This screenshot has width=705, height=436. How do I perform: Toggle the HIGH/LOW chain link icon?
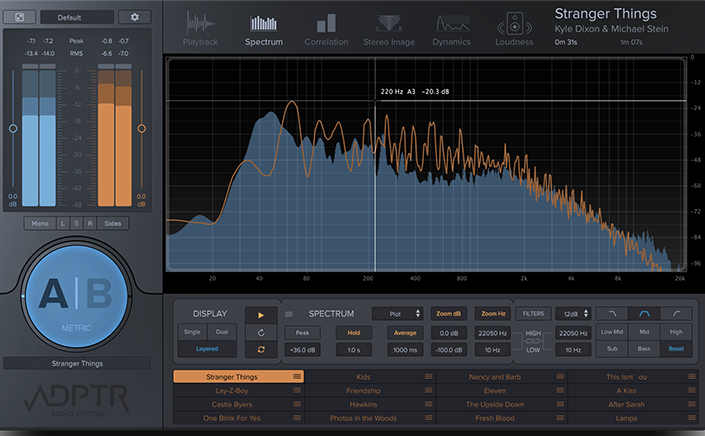pyautogui.click(x=533, y=341)
